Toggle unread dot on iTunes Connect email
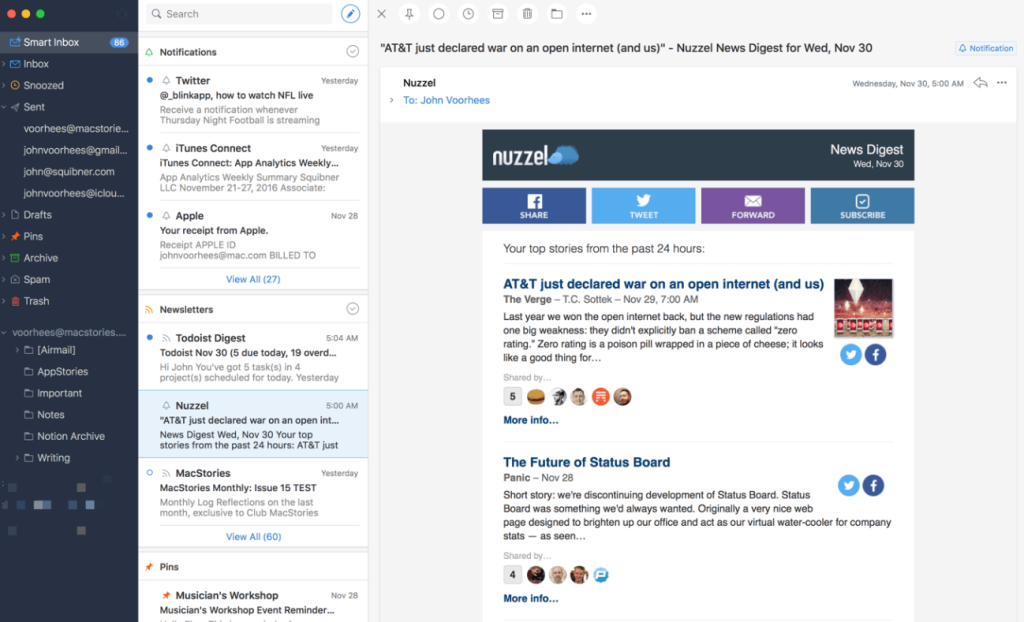Screen dimensions: 1024x622 point(150,148)
